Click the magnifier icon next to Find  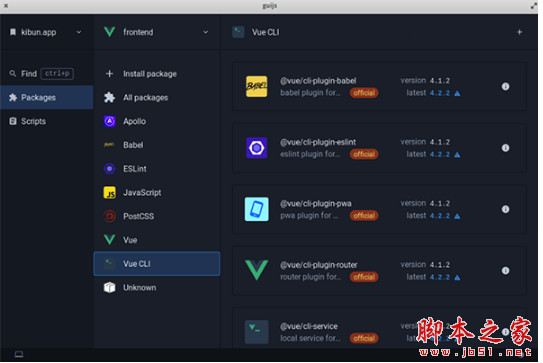click(x=13, y=74)
